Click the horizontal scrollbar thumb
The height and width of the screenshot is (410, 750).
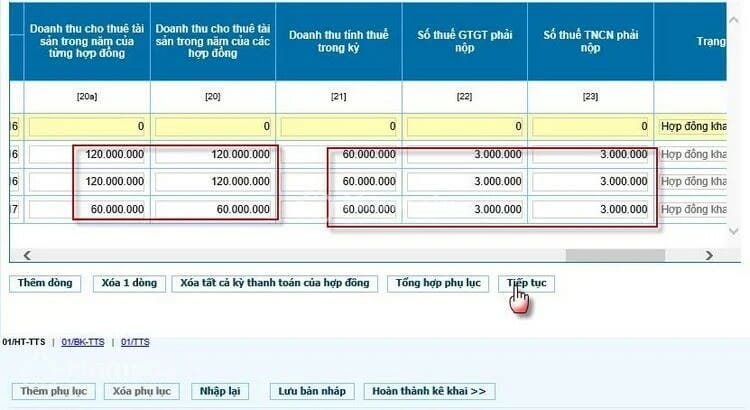click(x=615, y=255)
